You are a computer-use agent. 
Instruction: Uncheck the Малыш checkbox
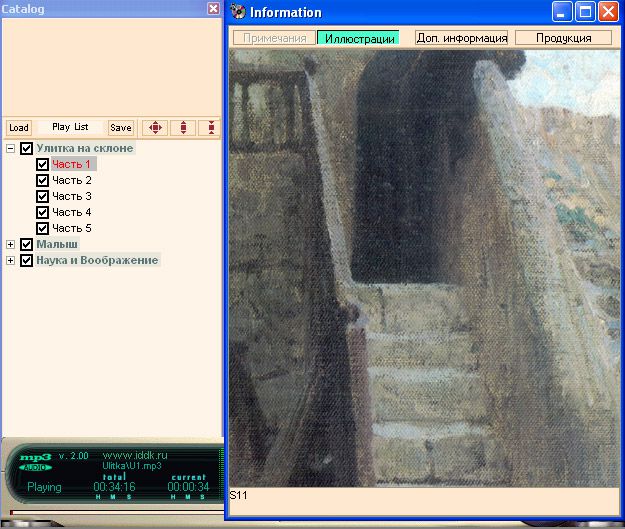click(27, 244)
